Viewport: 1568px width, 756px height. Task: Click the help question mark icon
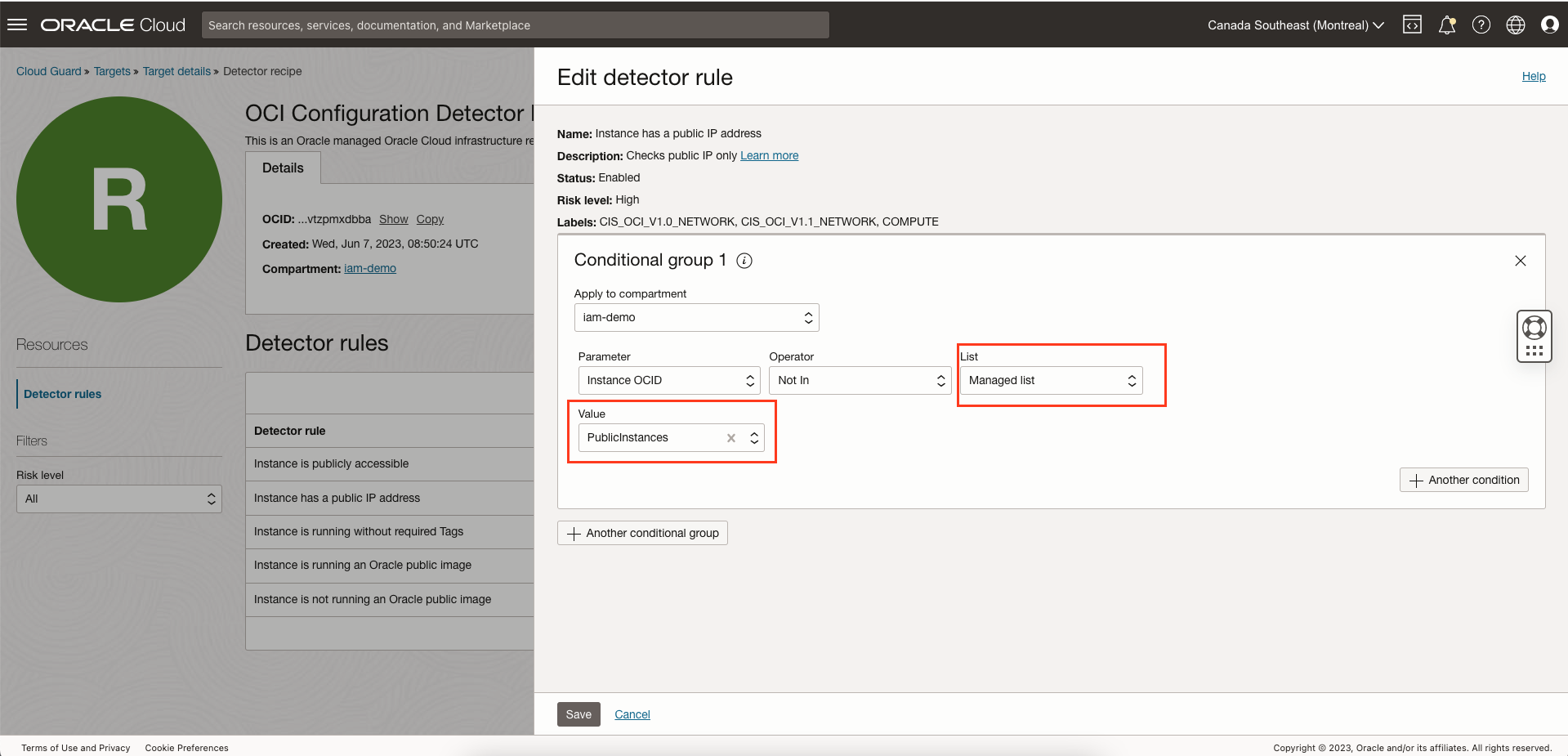tap(1481, 25)
